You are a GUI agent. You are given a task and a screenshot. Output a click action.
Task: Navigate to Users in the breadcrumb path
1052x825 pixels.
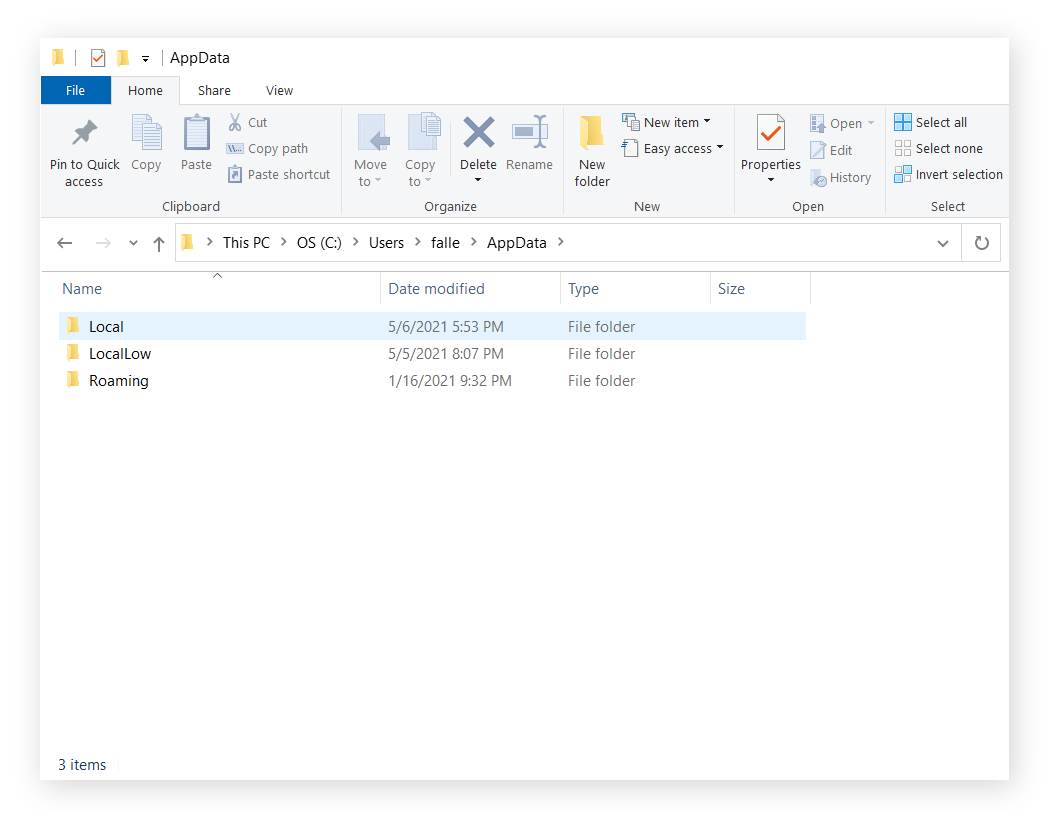[386, 242]
